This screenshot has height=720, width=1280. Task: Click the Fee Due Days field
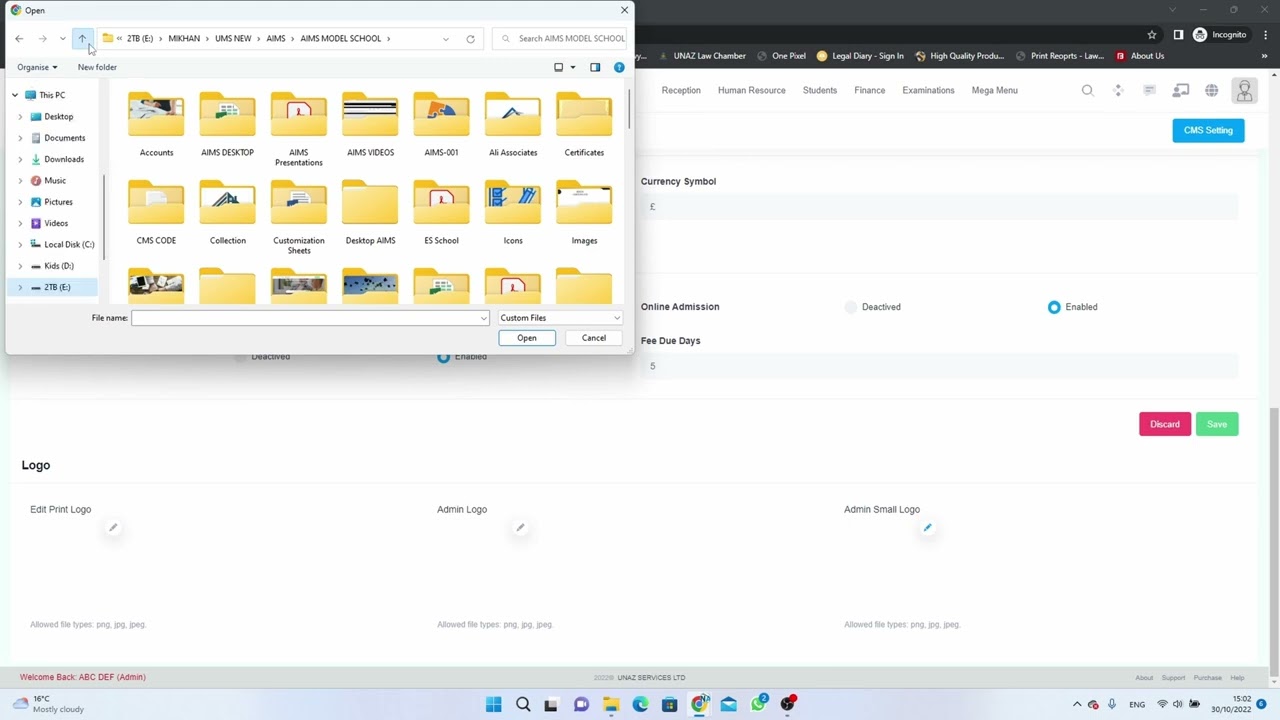point(939,366)
